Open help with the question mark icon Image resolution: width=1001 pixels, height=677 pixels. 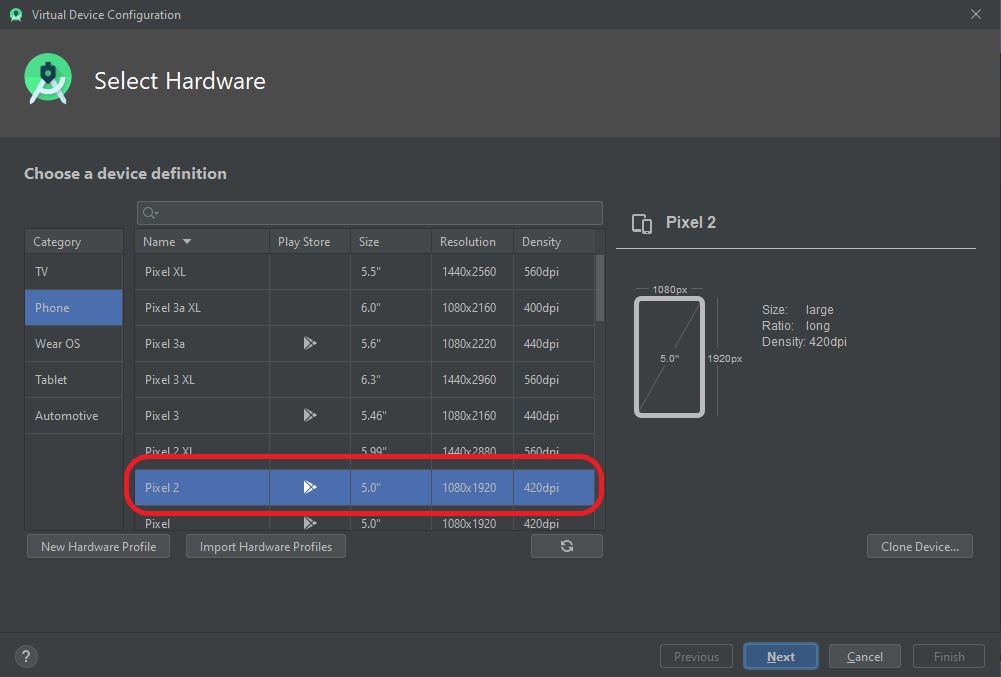pos(26,656)
